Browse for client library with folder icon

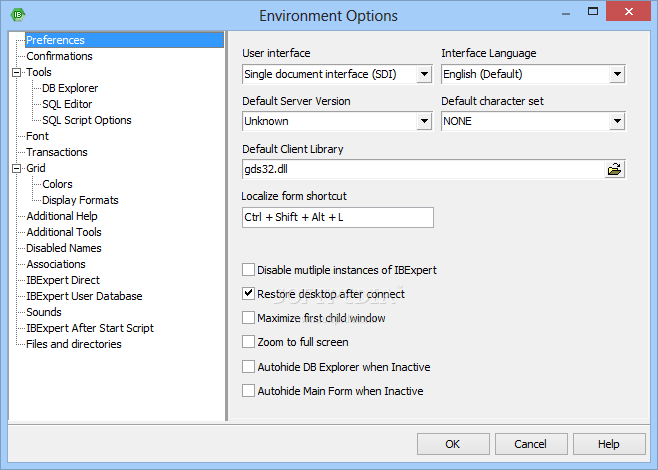pos(614,170)
